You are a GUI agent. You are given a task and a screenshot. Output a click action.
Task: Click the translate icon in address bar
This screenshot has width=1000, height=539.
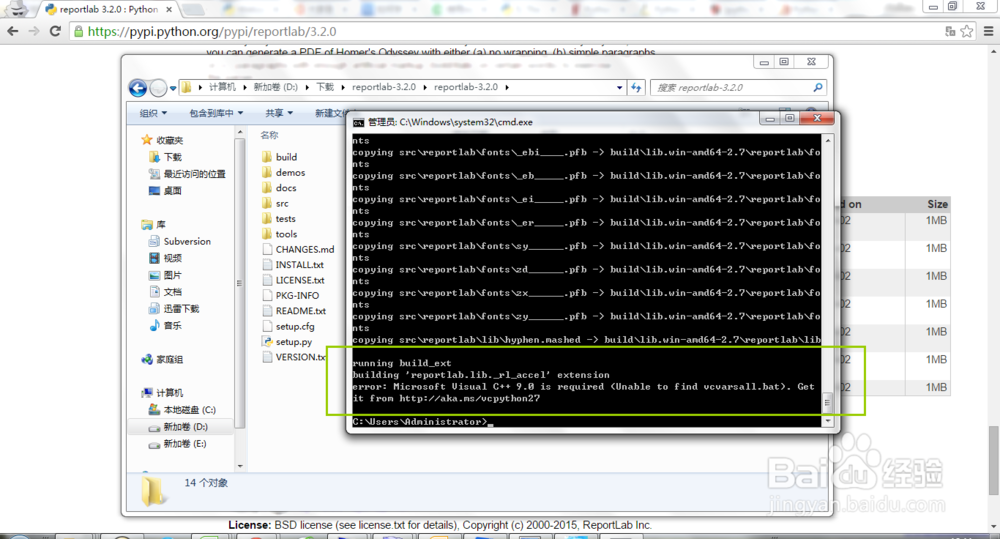point(950,31)
